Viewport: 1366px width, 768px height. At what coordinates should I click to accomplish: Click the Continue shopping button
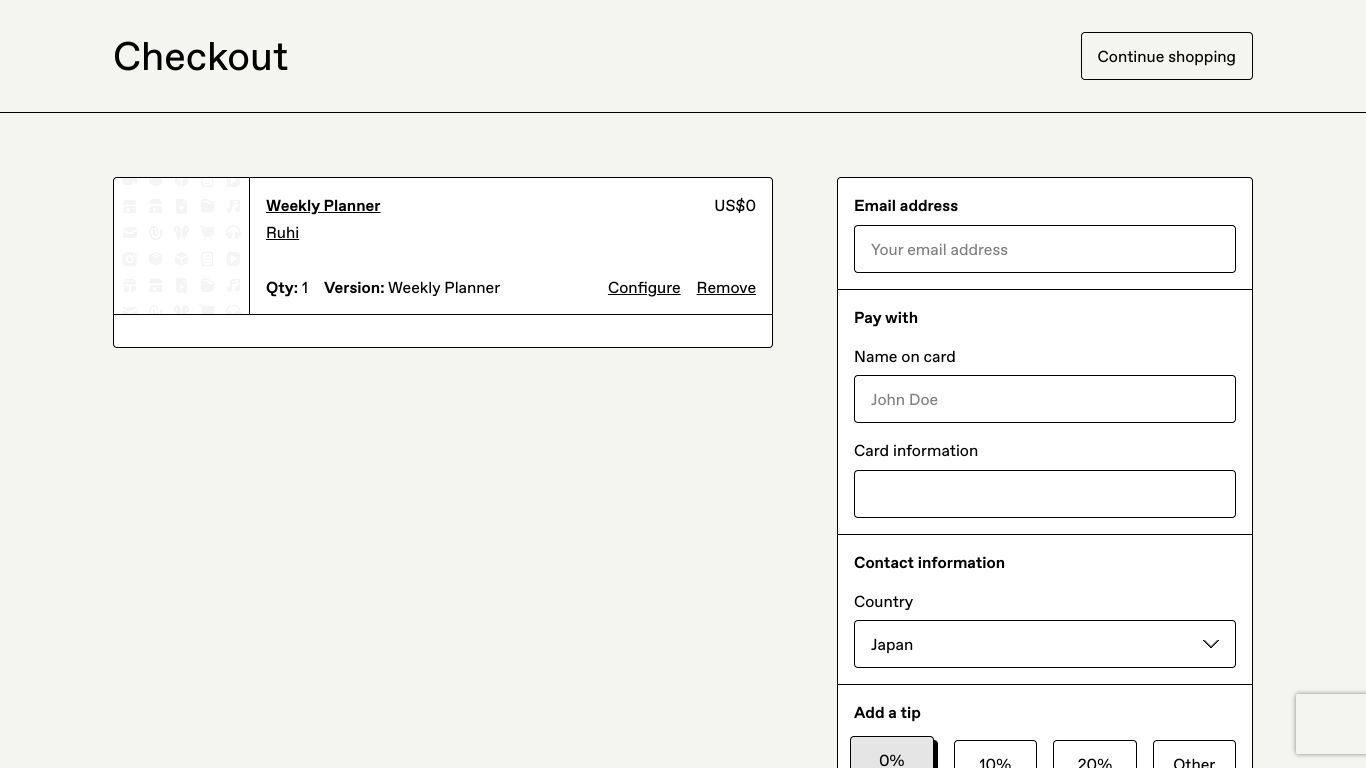point(1166,56)
